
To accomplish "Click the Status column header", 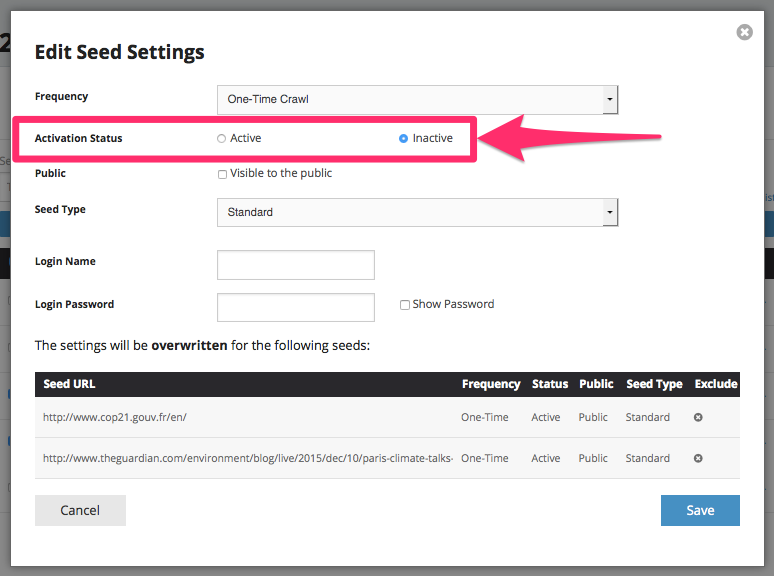I will click(x=549, y=384).
